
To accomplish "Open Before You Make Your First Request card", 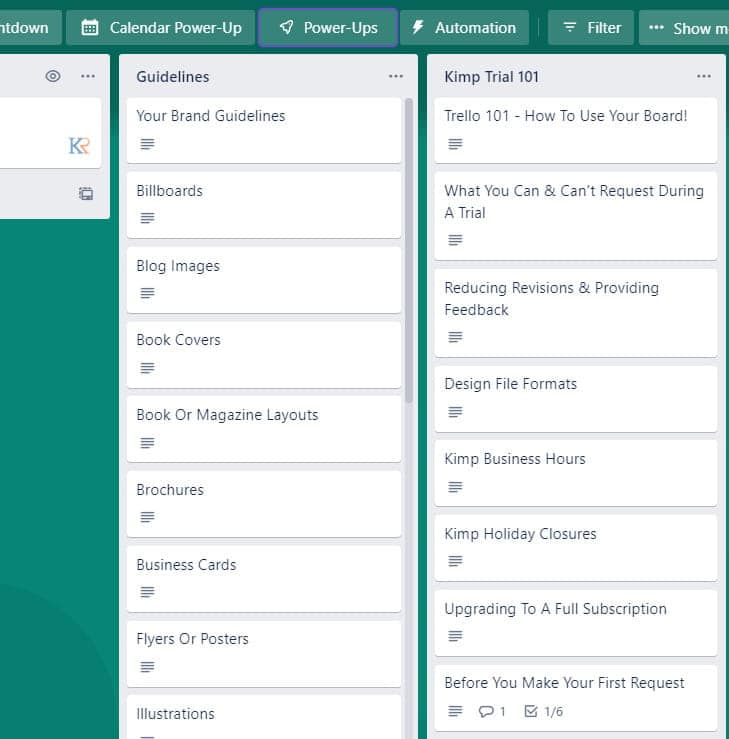I will [576, 698].
